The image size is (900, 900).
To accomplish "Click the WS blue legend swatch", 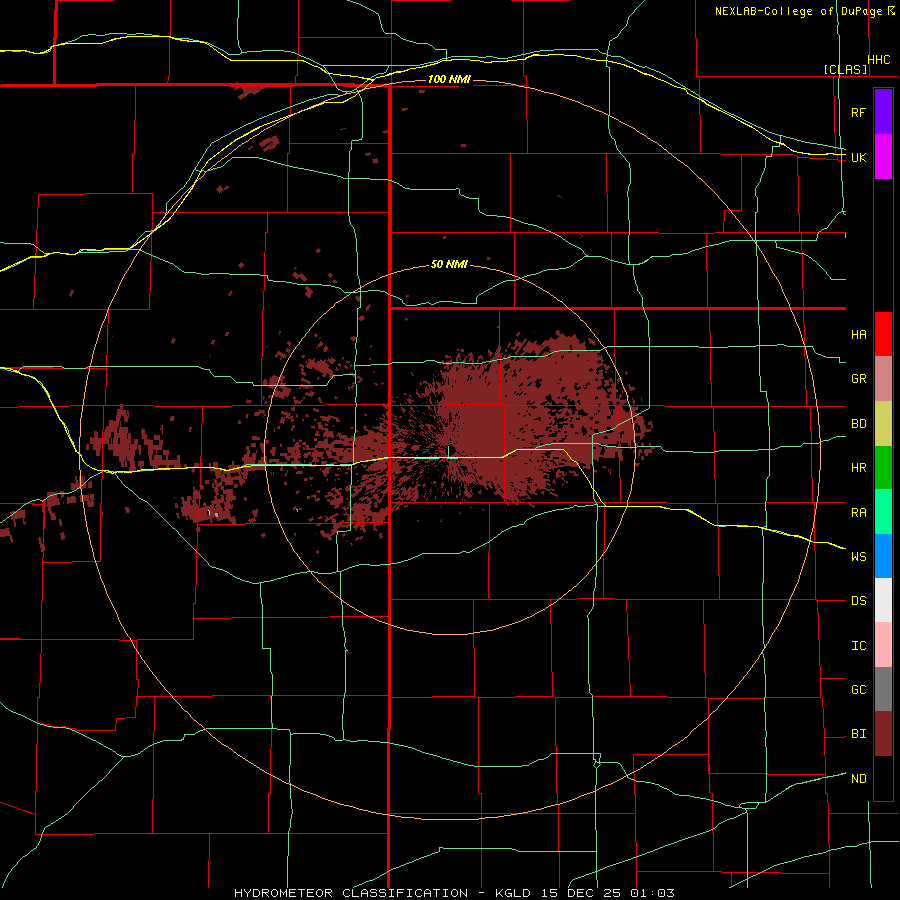I will [x=883, y=556].
